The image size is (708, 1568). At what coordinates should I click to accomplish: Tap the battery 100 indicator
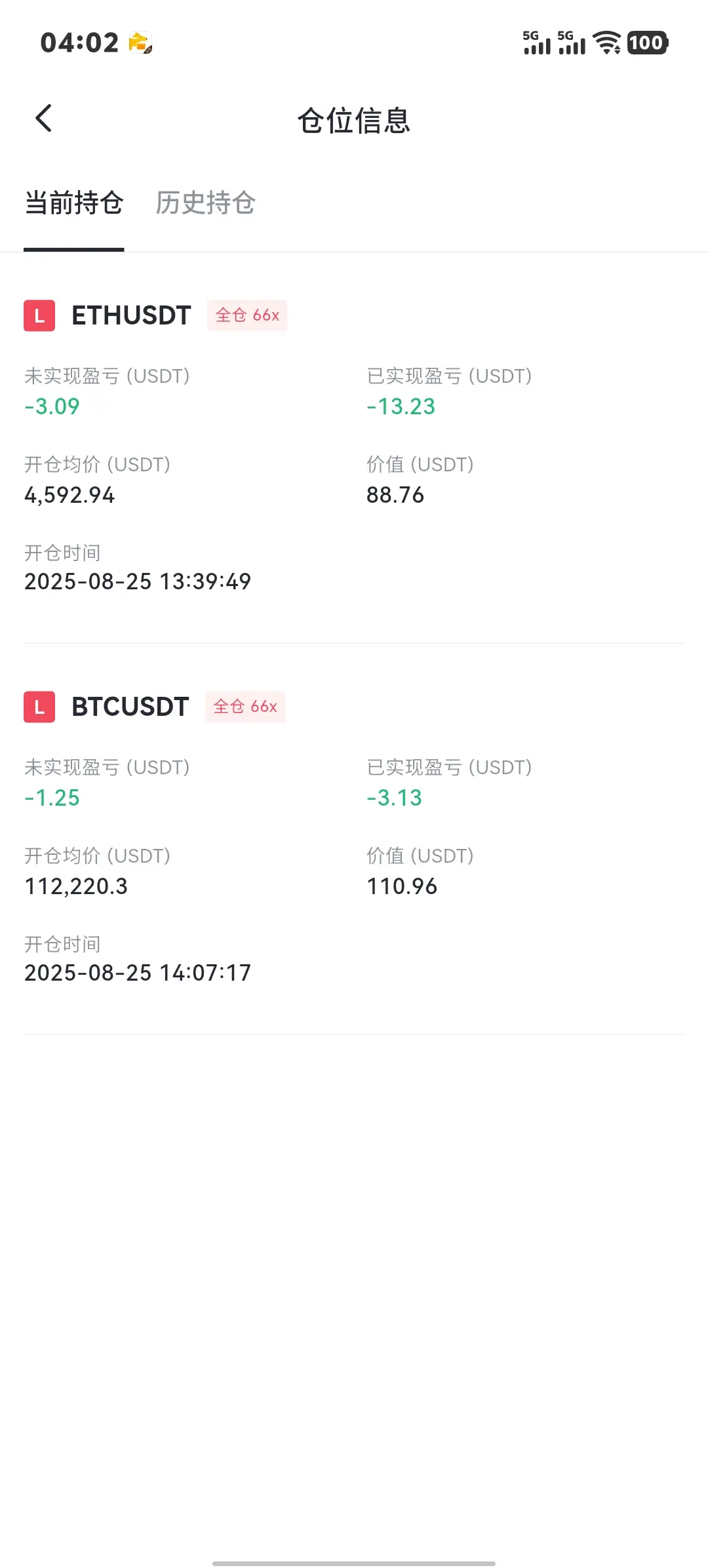click(648, 43)
